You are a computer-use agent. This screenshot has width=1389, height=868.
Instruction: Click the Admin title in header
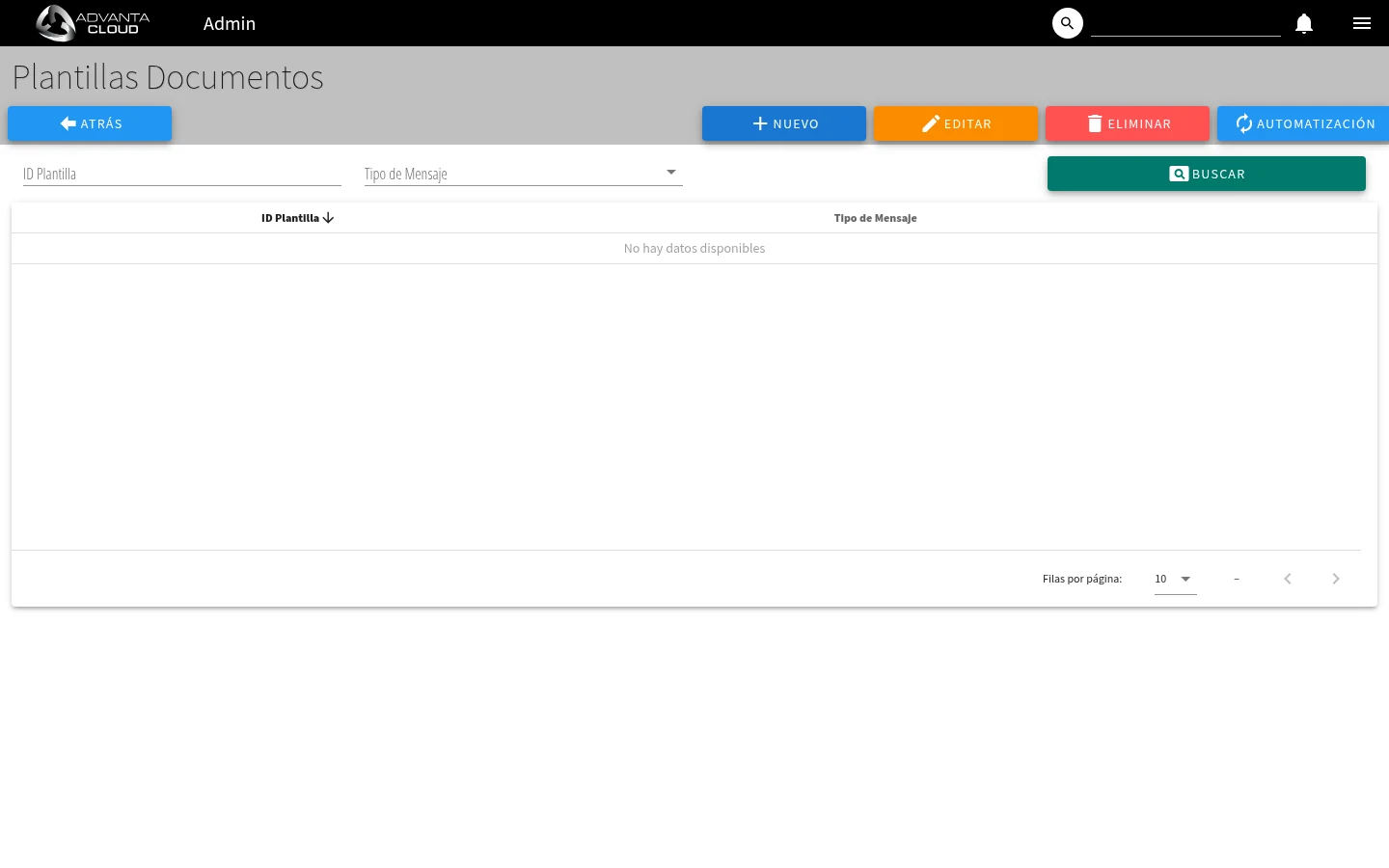230,23
